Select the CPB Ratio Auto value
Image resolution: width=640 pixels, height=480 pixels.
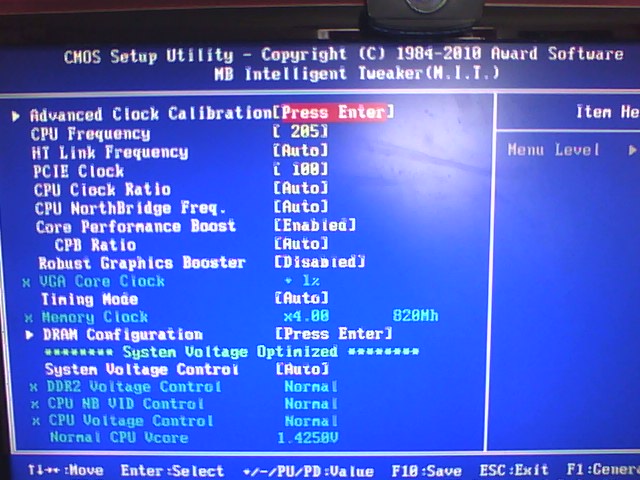(x=300, y=244)
